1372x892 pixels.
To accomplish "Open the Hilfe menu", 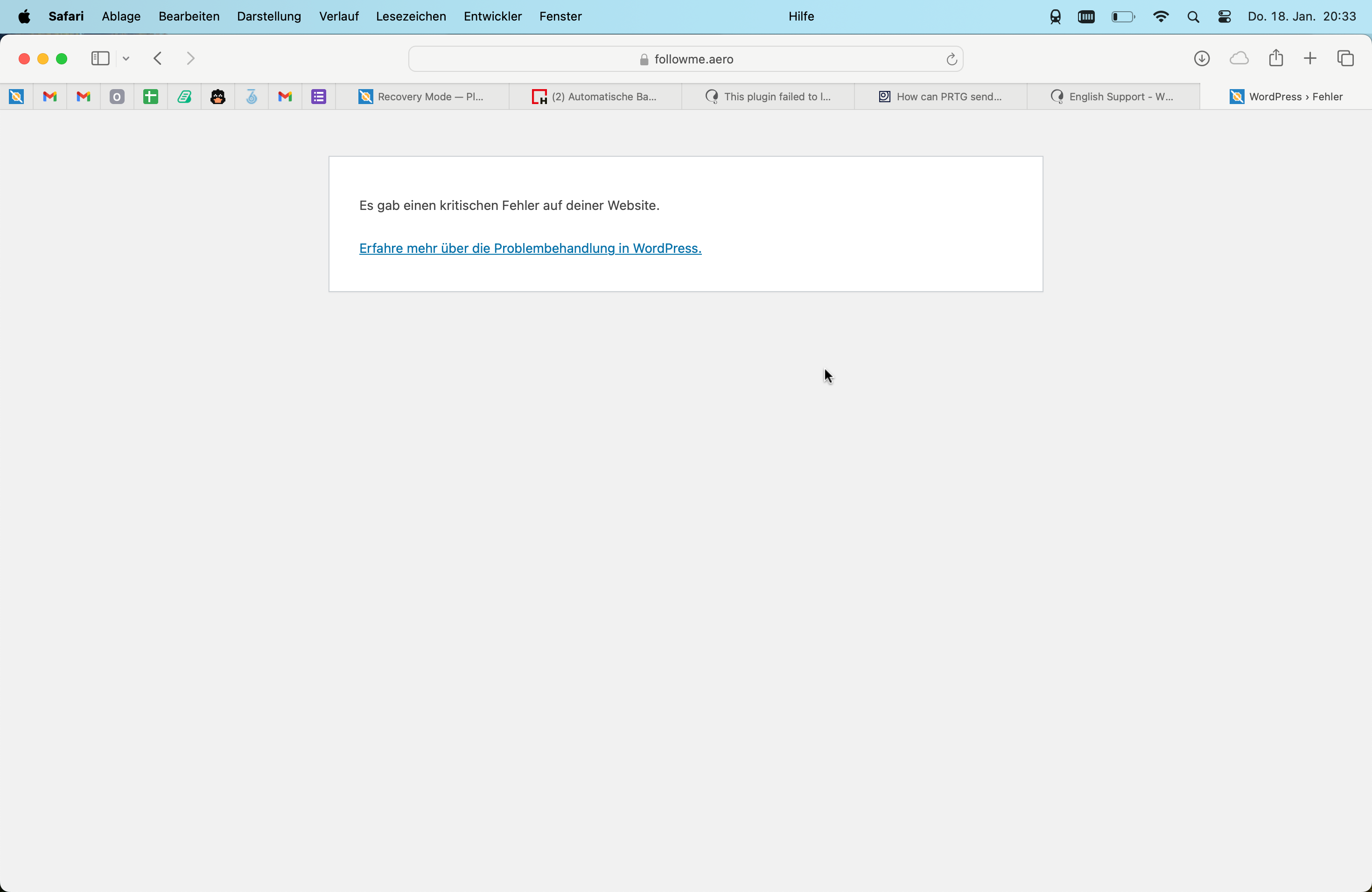I will [x=801, y=17].
